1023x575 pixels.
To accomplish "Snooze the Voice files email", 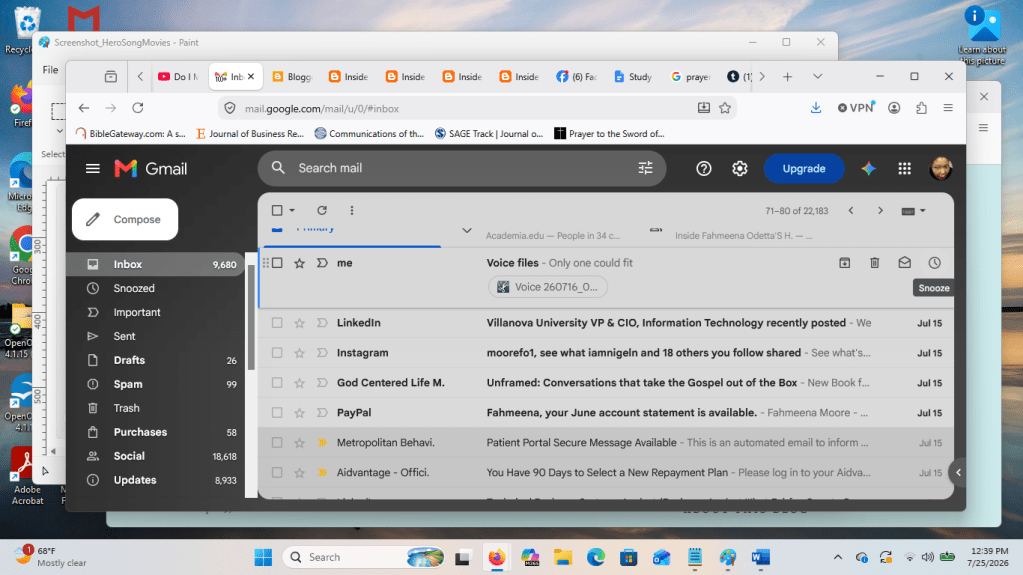I will click(934, 263).
